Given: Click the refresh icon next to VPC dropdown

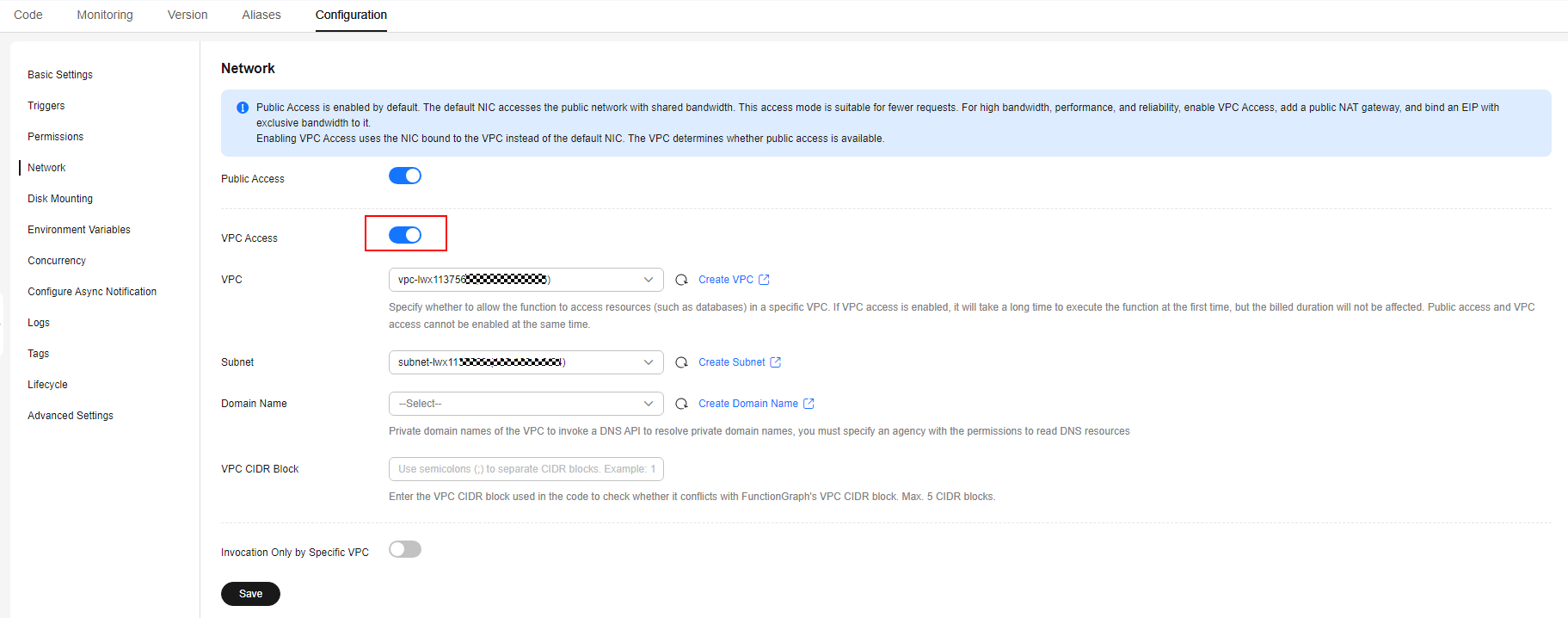Looking at the screenshot, I should point(681,280).
